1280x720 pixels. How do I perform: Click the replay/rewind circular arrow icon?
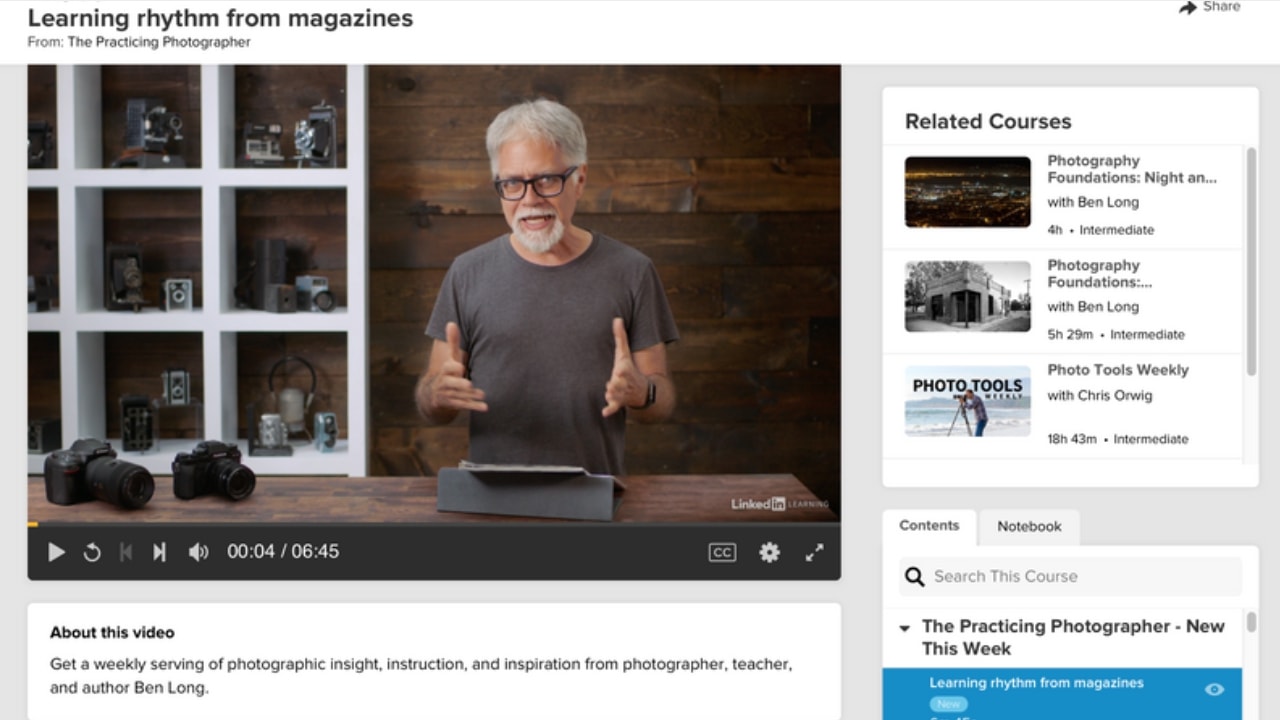pyautogui.click(x=92, y=552)
